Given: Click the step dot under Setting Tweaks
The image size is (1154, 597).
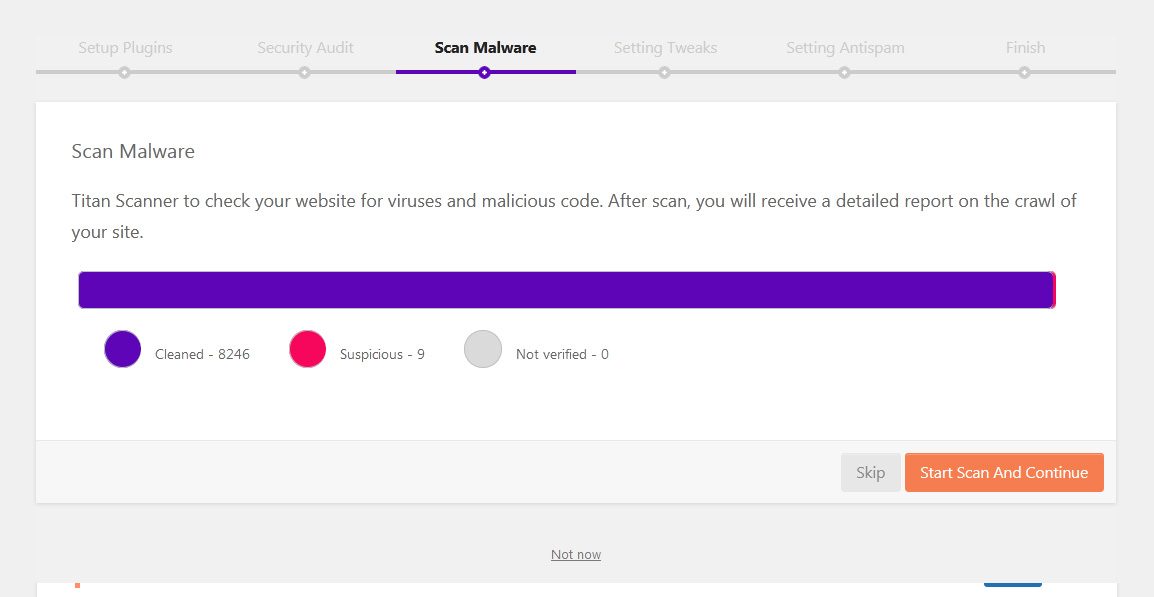Looking at the screenshot, I should click(x=664, y=72).
